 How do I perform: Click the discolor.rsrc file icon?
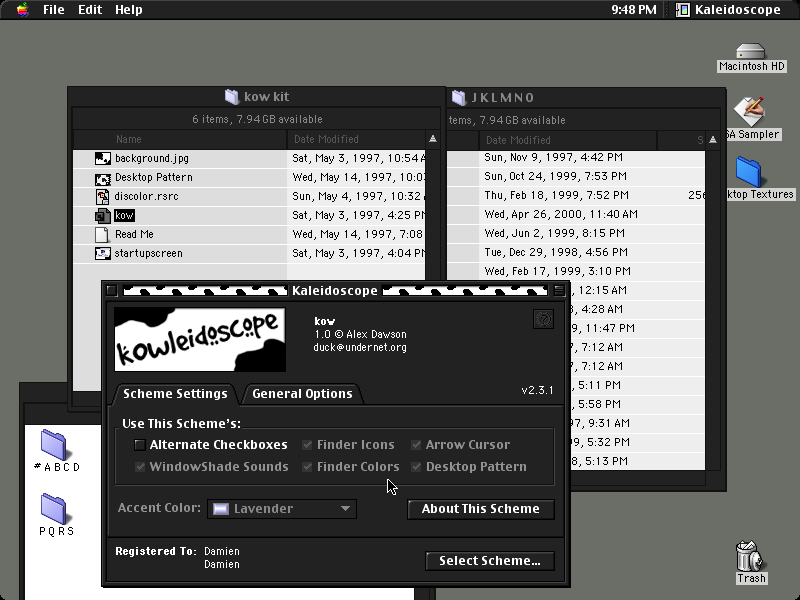pos(103,196)
